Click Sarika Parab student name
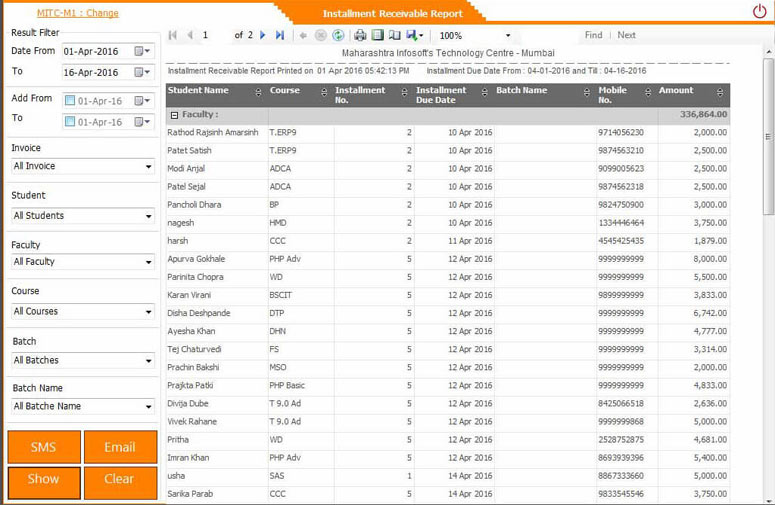Viewport: 775px width, 505px height. 190,494
